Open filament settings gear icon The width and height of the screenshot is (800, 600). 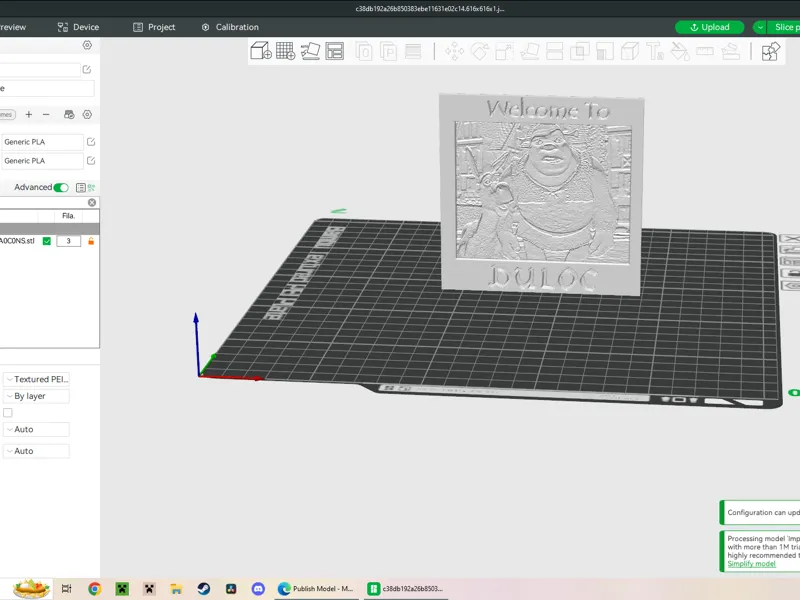[87, 115]
